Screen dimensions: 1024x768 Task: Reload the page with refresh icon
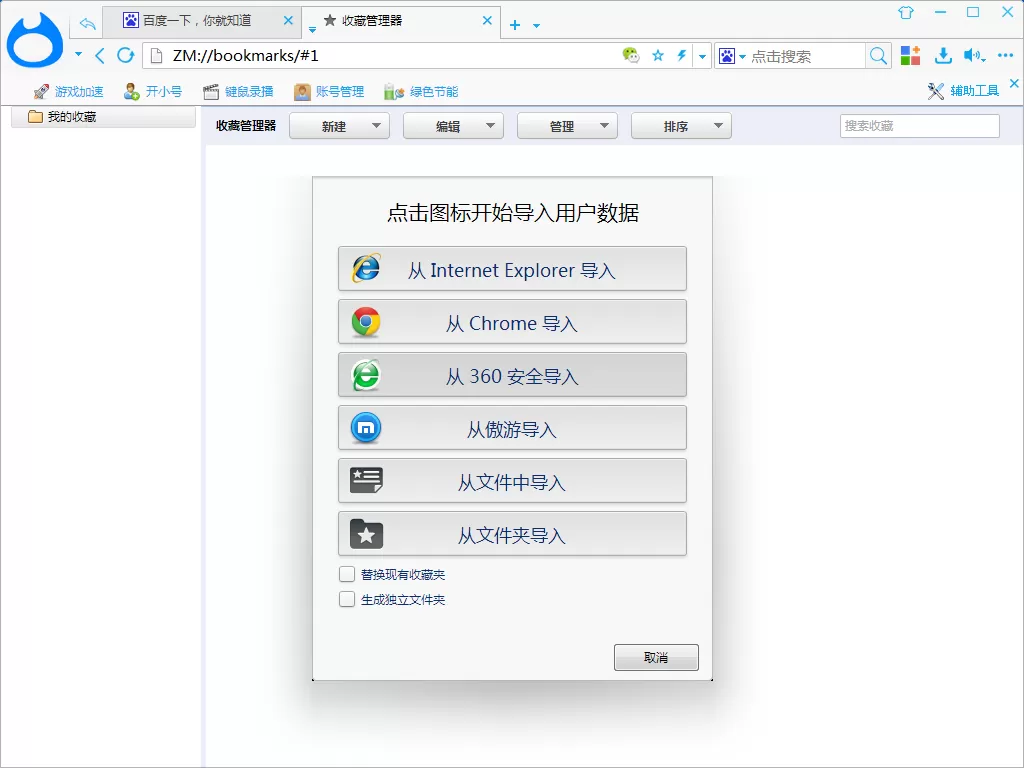[x=125, y=56]
